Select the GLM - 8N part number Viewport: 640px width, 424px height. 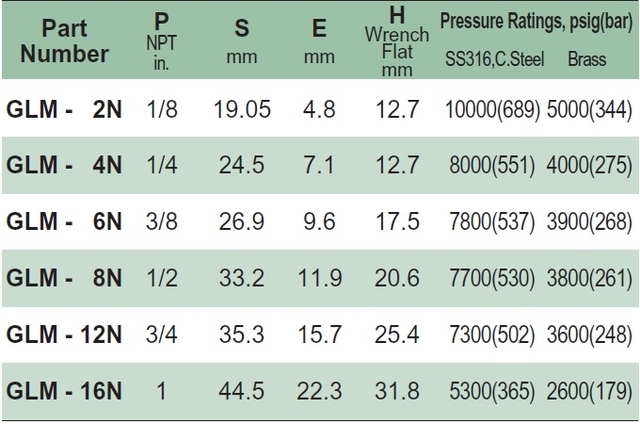[x=64, y=278]
